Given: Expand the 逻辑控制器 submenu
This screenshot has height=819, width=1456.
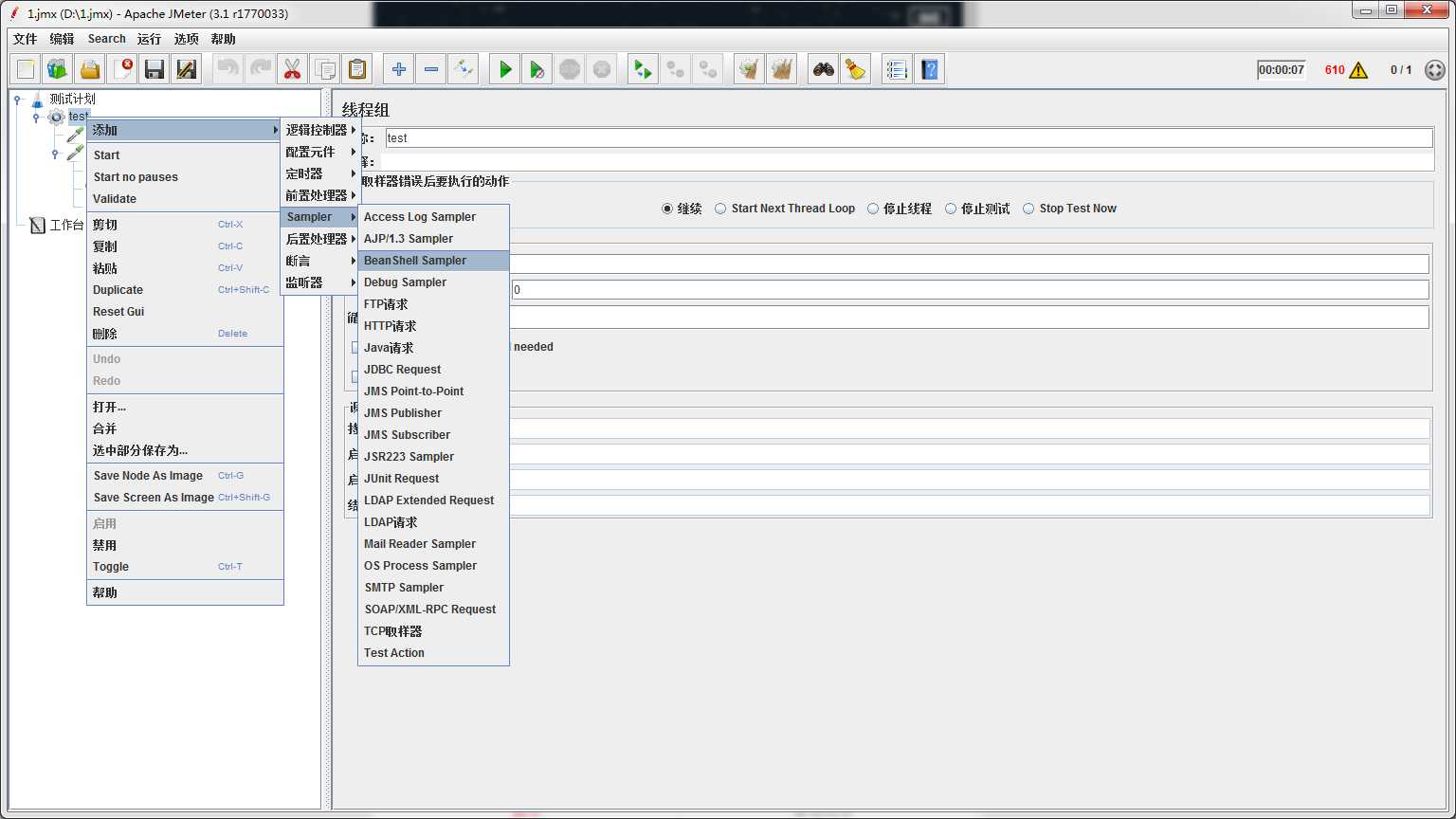Looking at the screenshot, I should point(319,130).
